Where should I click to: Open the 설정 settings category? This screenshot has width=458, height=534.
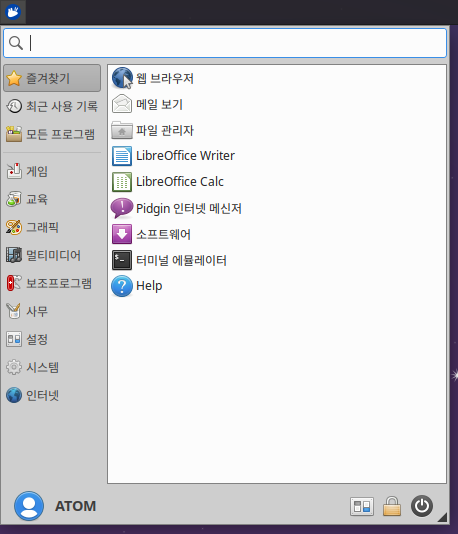coord(52,339)
